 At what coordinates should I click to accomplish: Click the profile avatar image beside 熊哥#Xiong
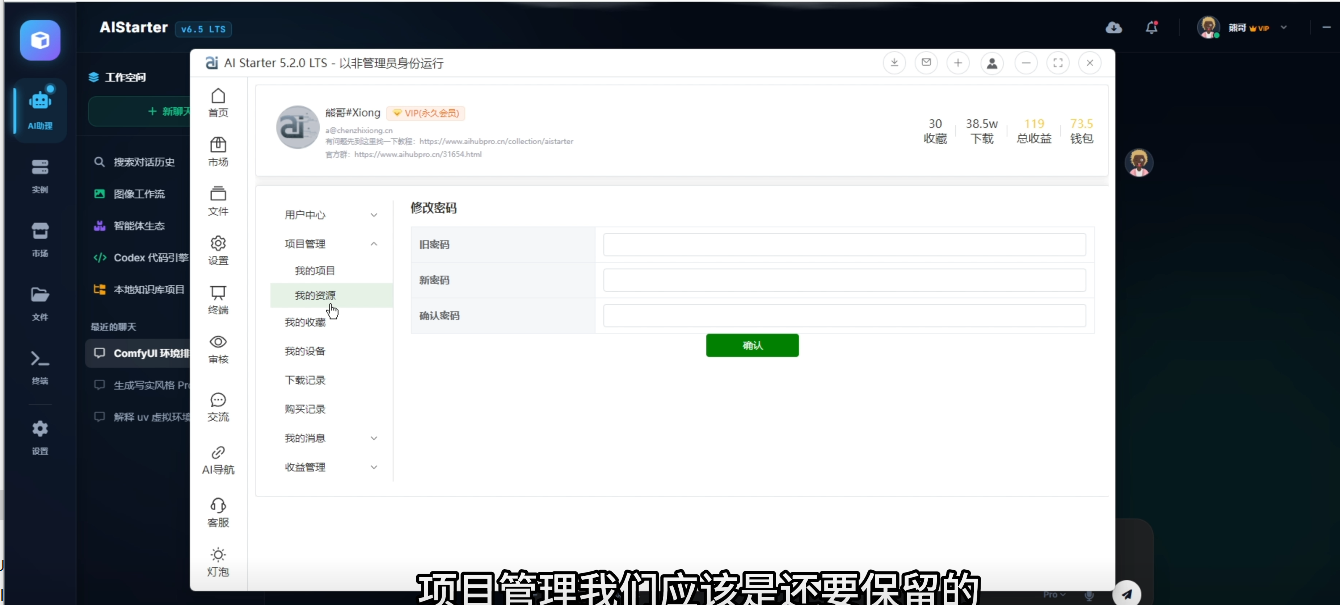[x=298, y=127]
